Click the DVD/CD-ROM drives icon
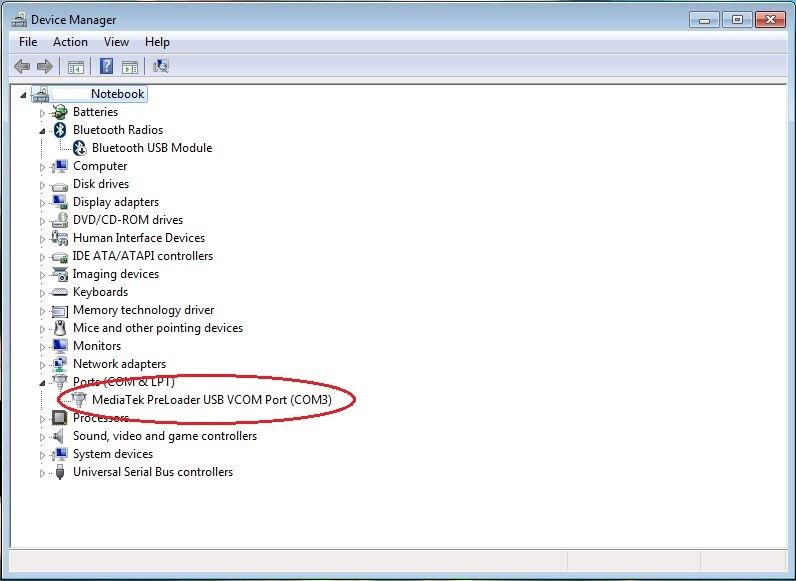Image resolution: width=796 pixels, height=581 pixels. [60, 220]
